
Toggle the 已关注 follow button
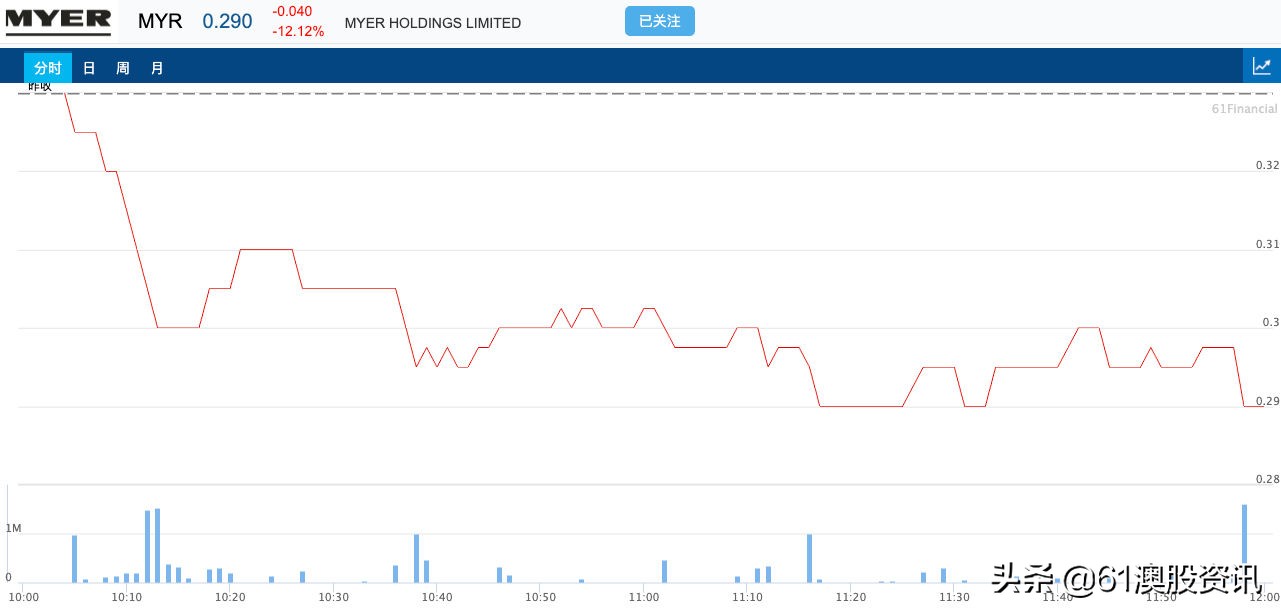pos(659,21)
